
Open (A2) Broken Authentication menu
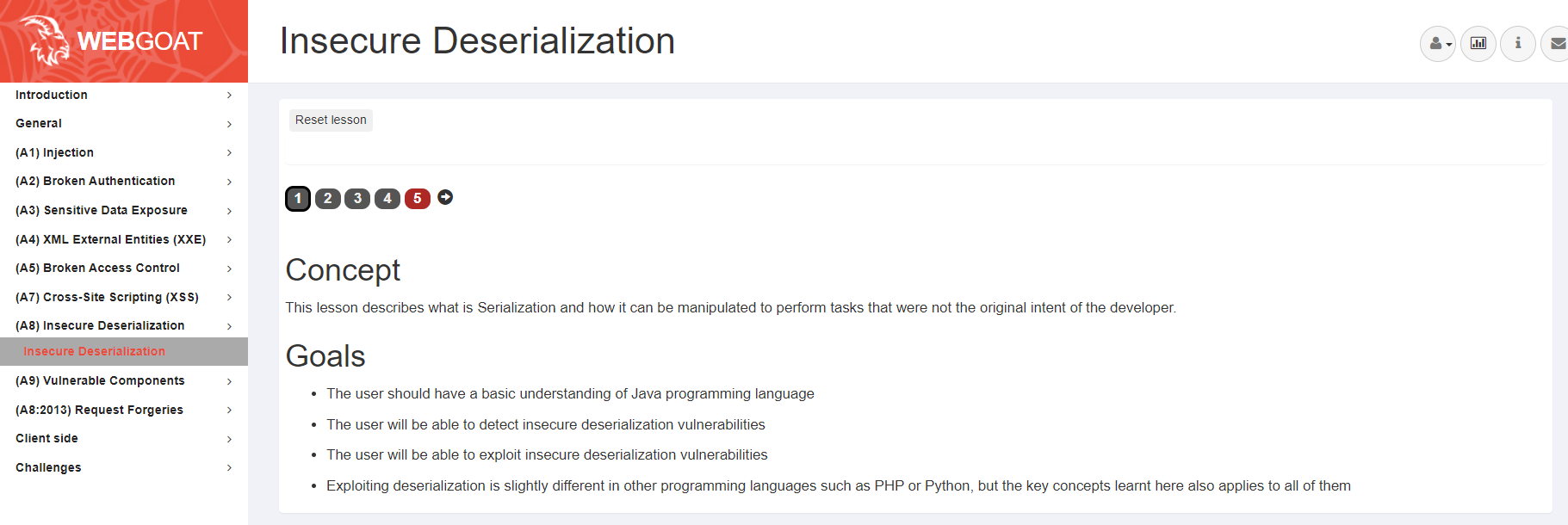point(96,182)
